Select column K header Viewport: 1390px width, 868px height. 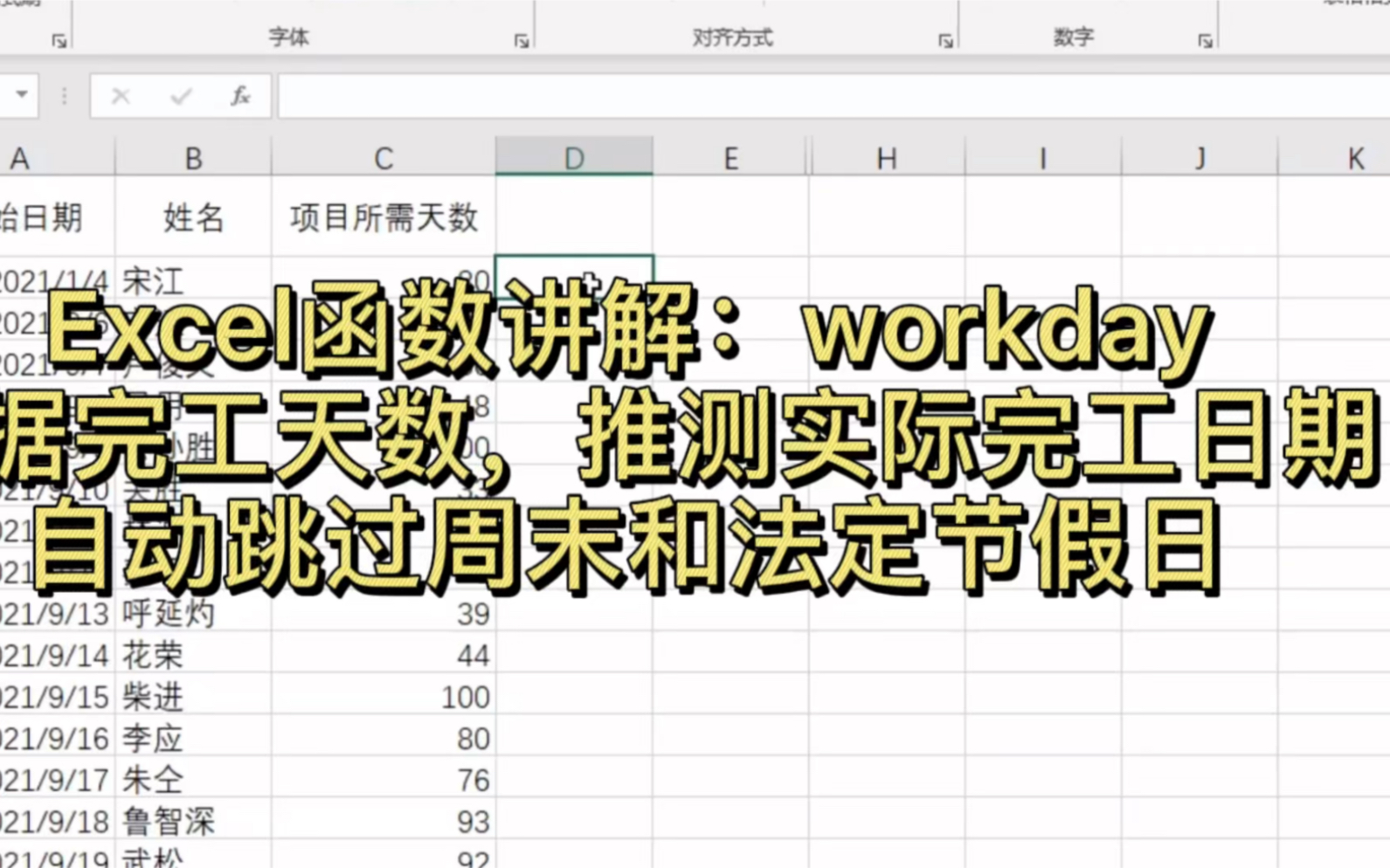[x=1334, y=158]
